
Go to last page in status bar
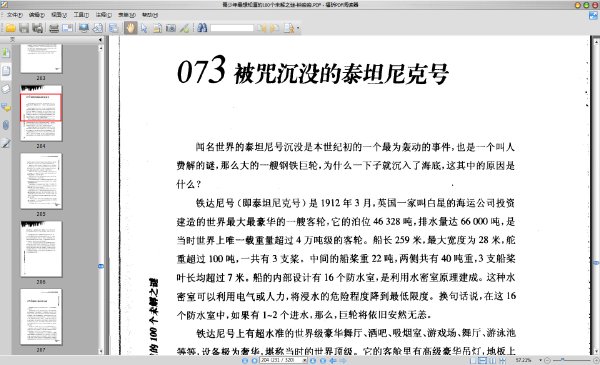(x=323, y=361)
